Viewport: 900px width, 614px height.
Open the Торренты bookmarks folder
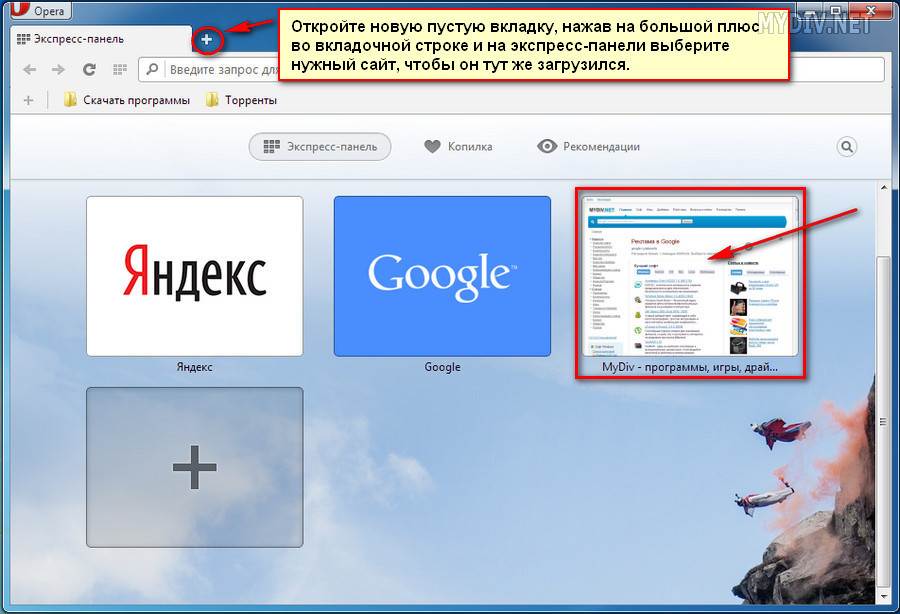coord(241,100)
